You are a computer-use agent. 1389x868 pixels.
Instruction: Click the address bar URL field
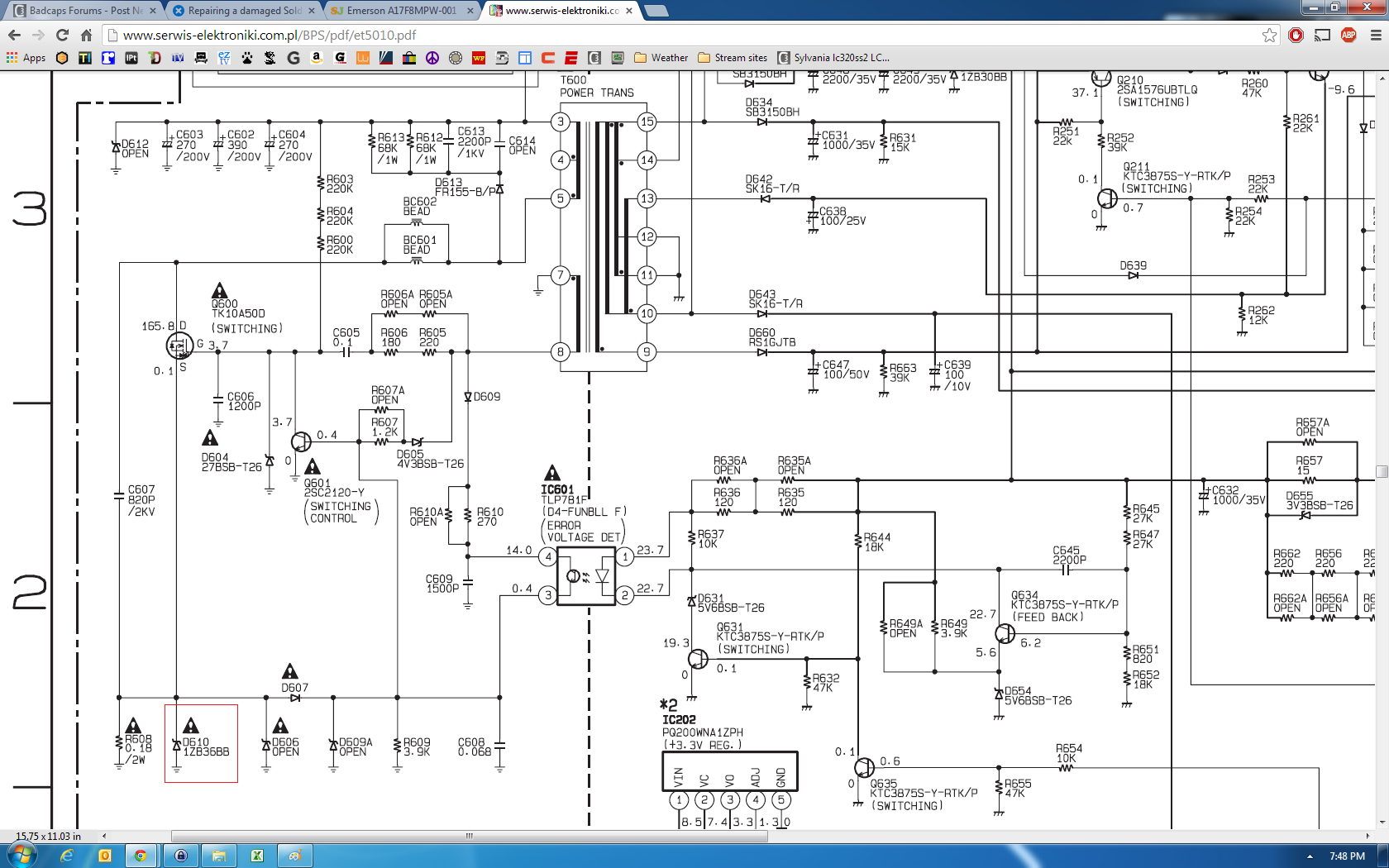pyautogui.click(x=661, y=35)
